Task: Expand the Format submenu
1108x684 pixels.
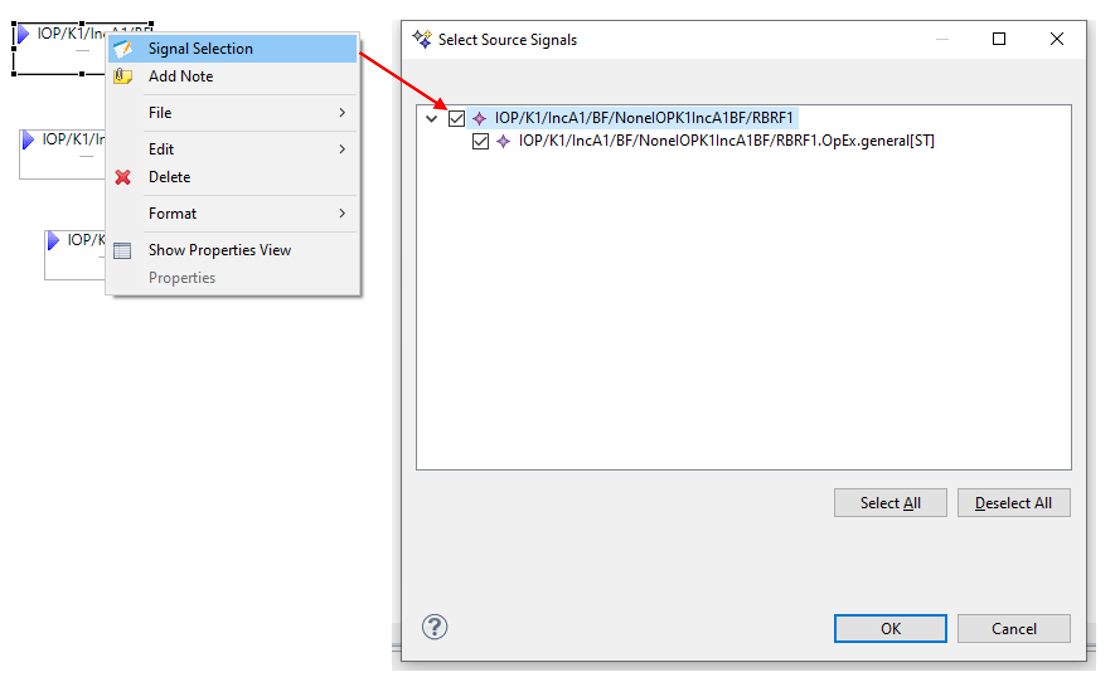Action: click(341, 213)
